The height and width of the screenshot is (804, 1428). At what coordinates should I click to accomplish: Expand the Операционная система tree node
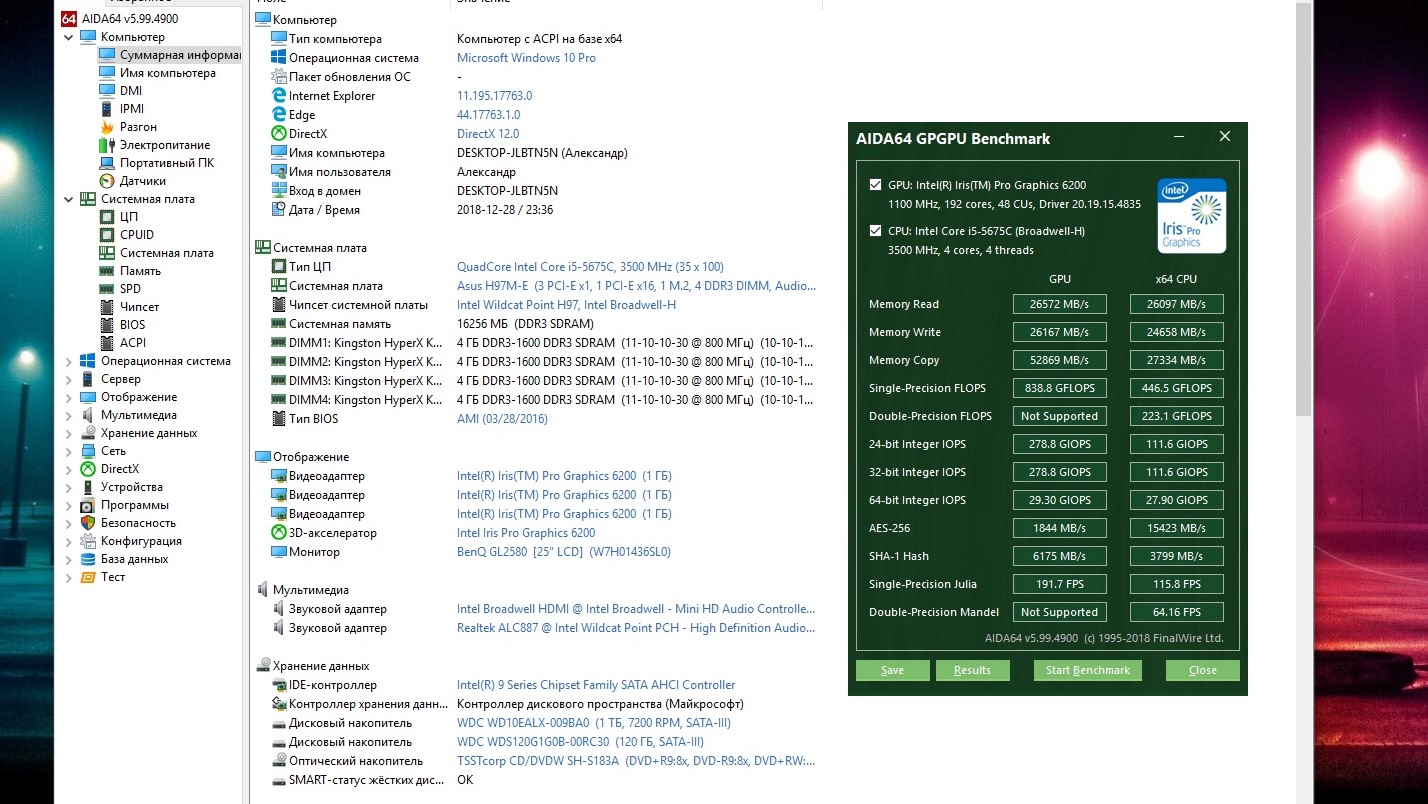(x=69, y=361)
